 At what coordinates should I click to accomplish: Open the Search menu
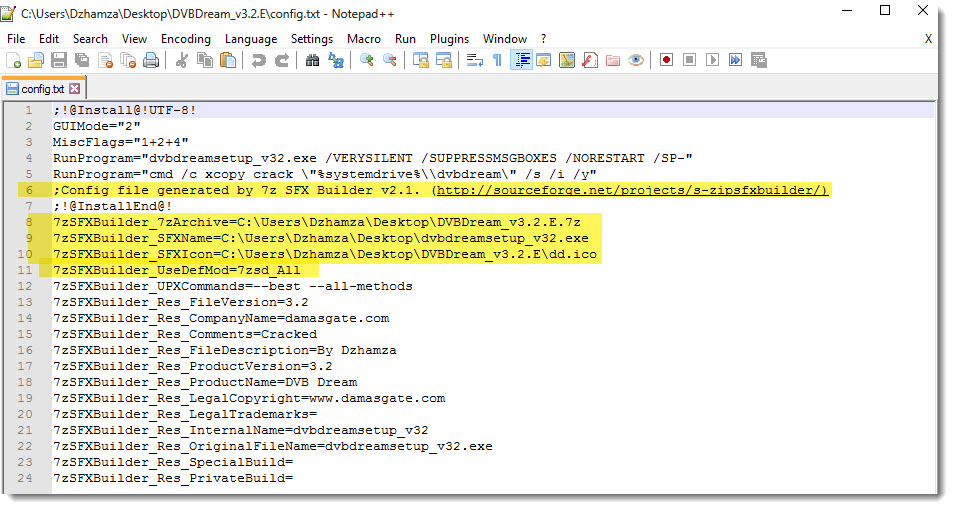click(x=90, y=39)
